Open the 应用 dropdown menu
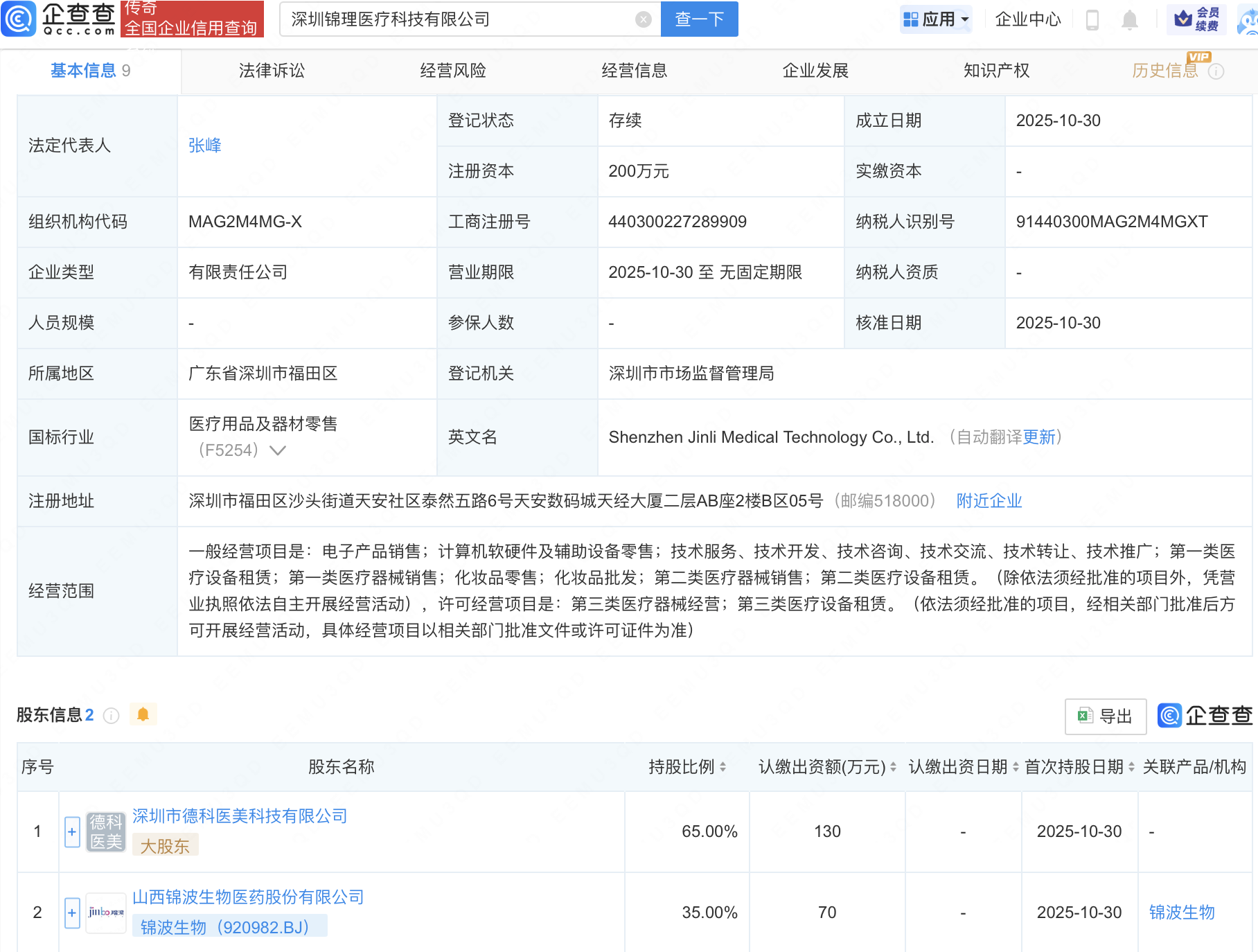This screenshot has height=952, width=1258. [x=936, y=19]
